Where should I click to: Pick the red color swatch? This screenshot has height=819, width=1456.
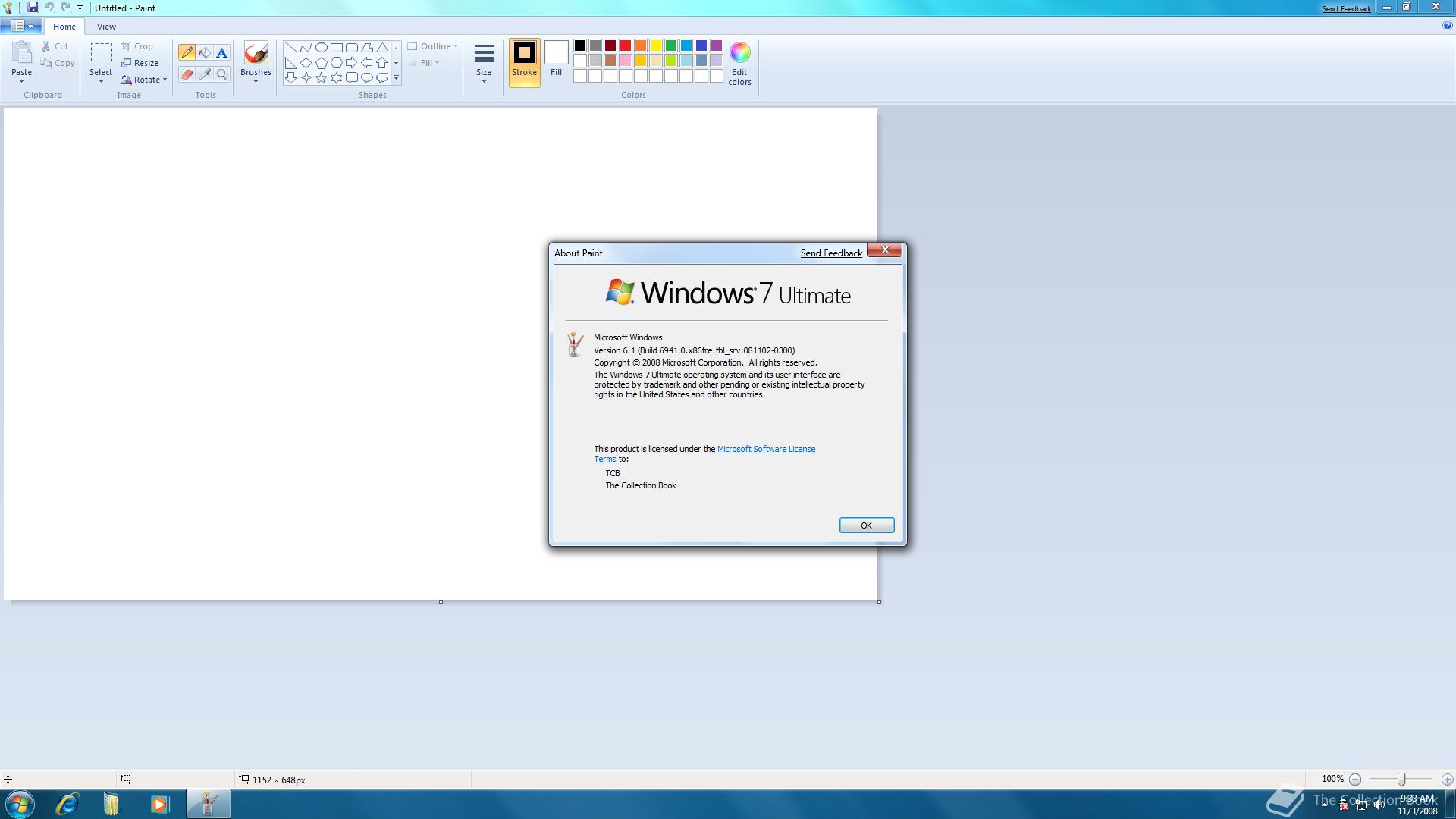[626, 46]
